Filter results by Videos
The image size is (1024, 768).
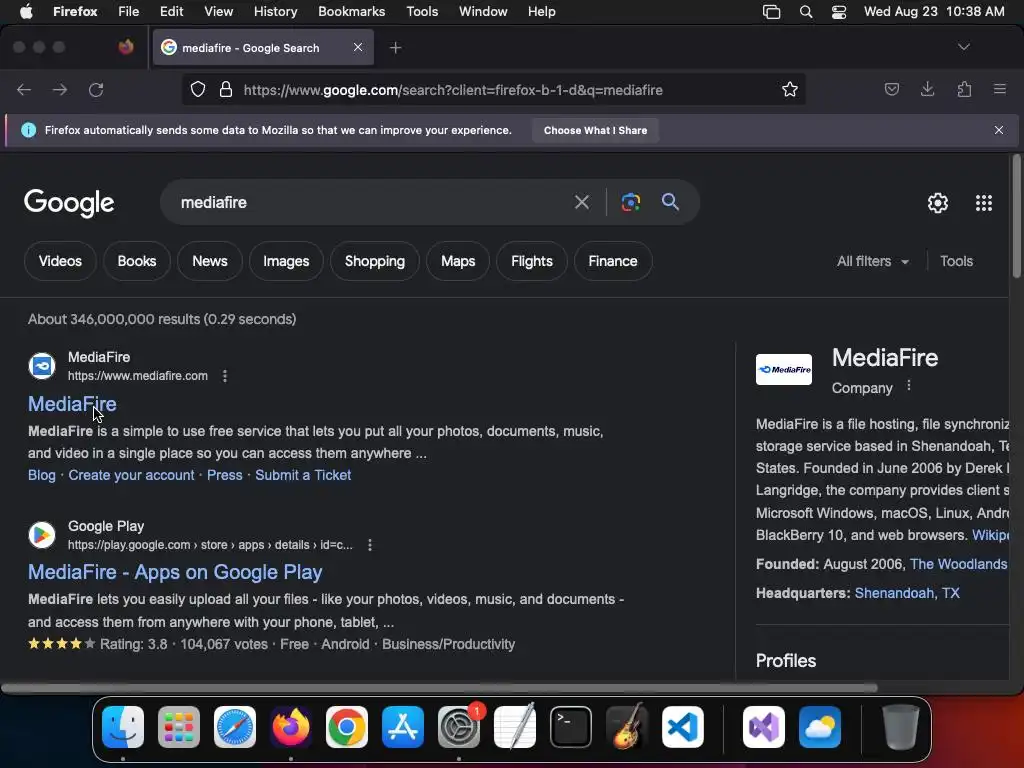tap(60, 261)
